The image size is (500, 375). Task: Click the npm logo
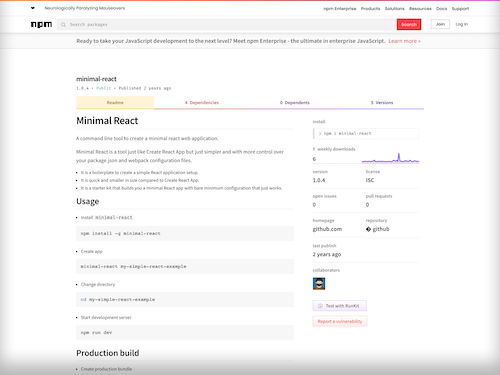coord(41,24)
